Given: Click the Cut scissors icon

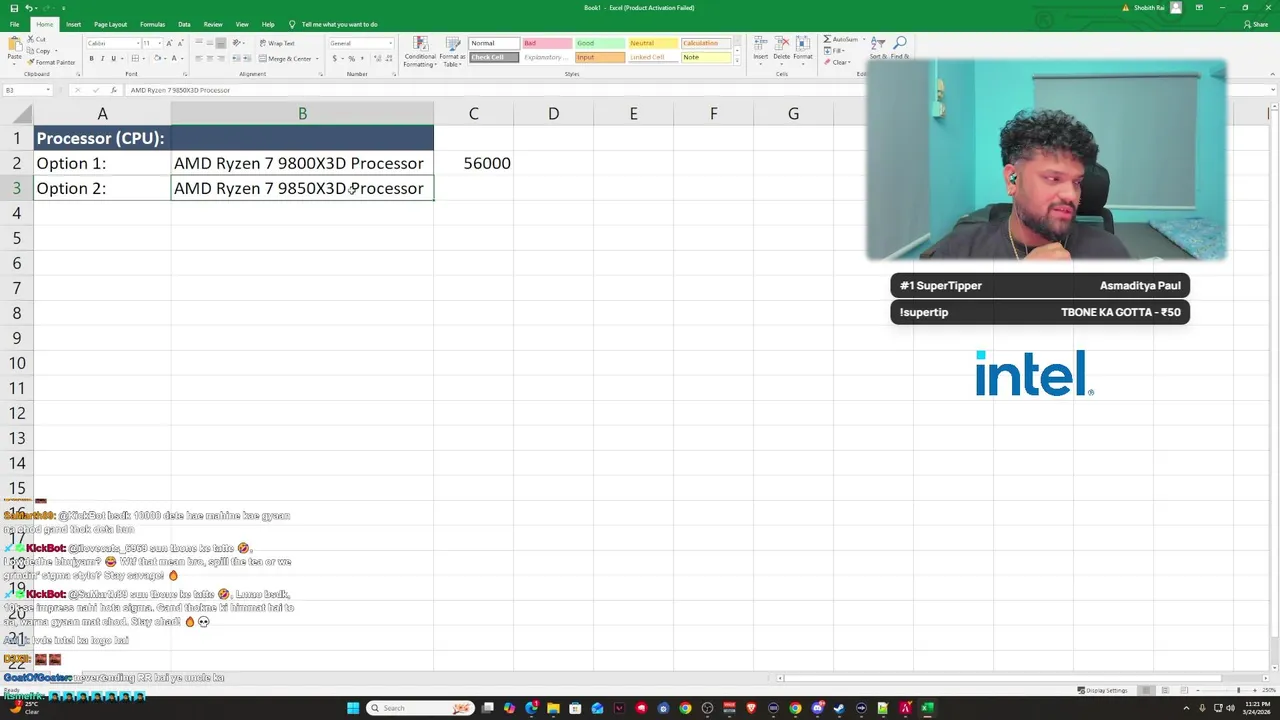Looking at the screenshot, I should coord(31,39).
